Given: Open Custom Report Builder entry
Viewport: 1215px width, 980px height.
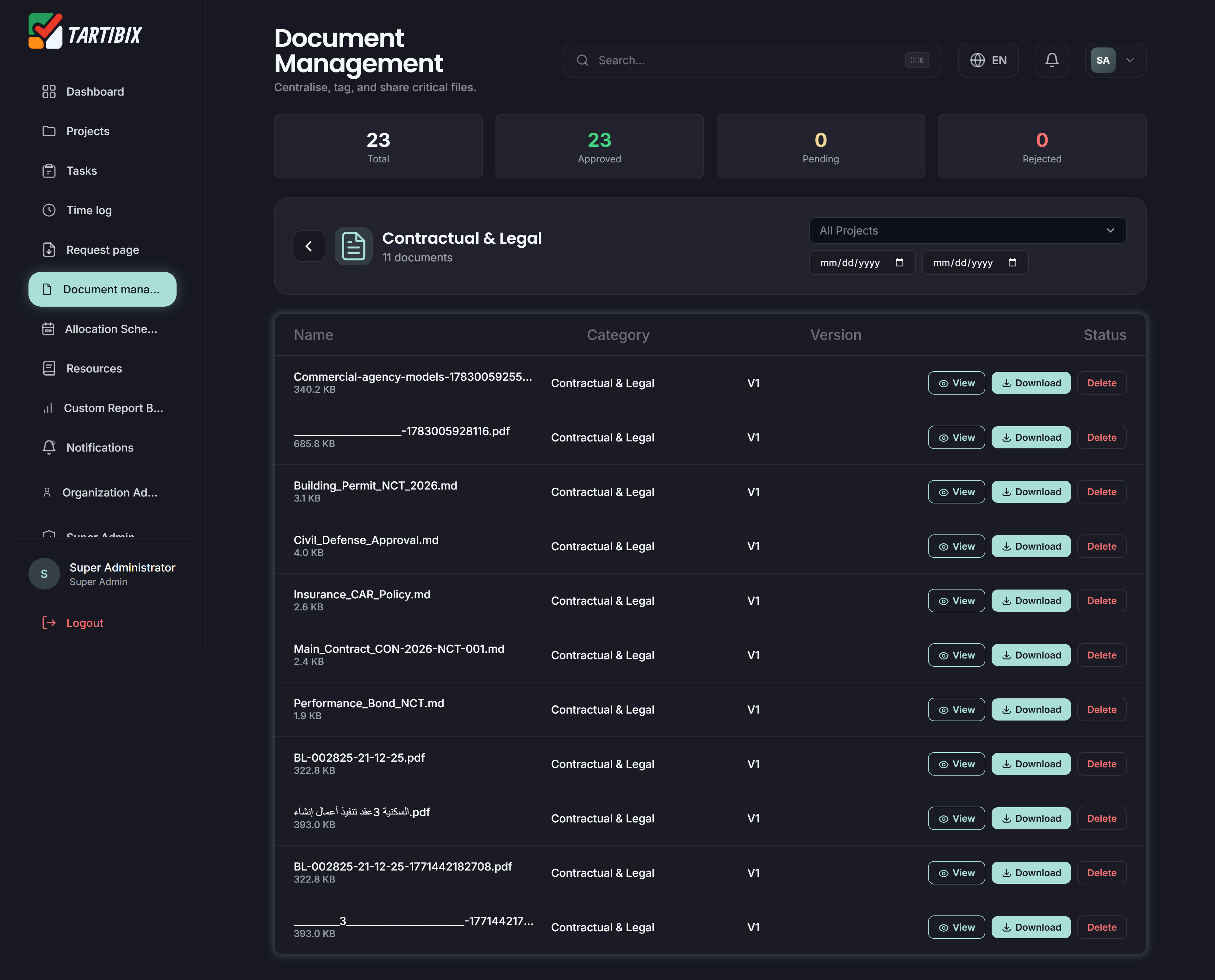Looking at the screenshot, I should [102, 408].
